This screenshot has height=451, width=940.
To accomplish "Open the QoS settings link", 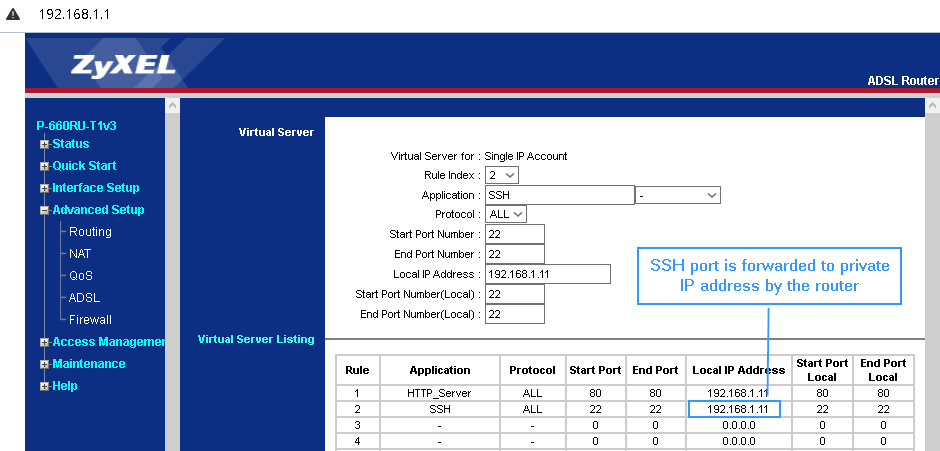I will pos(81,276).
